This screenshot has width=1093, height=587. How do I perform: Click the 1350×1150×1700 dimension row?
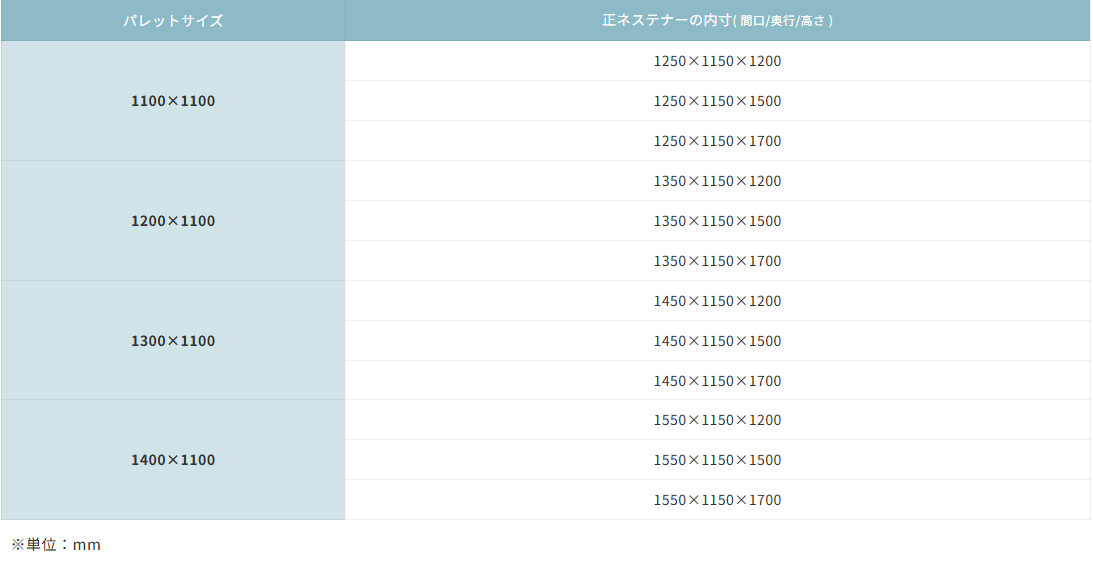pyautogui.click(x=717, y=261)
